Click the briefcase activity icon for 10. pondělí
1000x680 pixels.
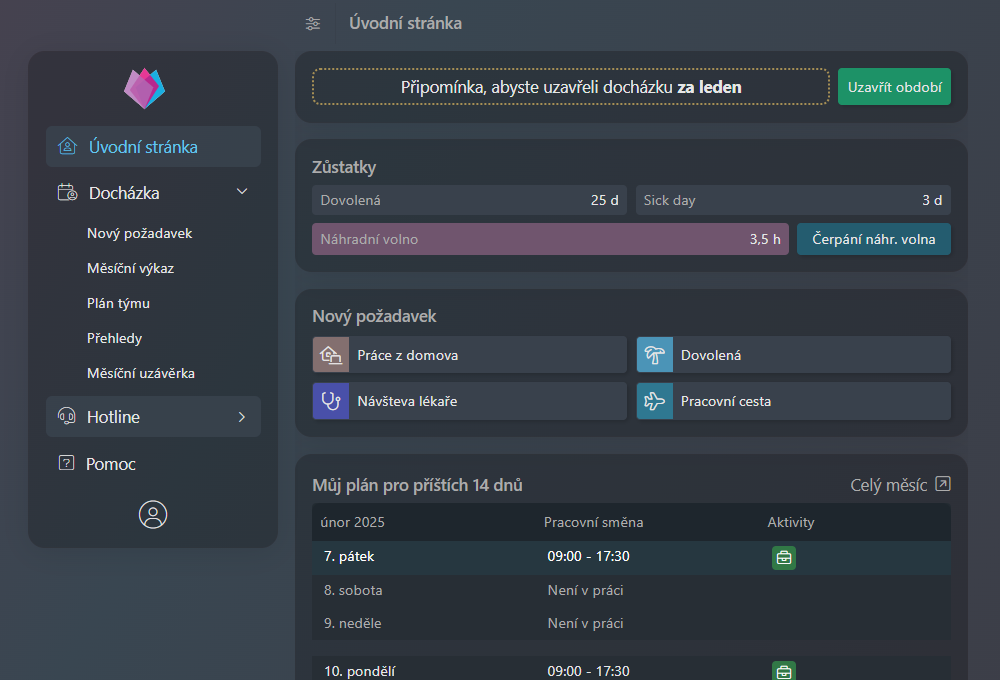coord(784,671)
